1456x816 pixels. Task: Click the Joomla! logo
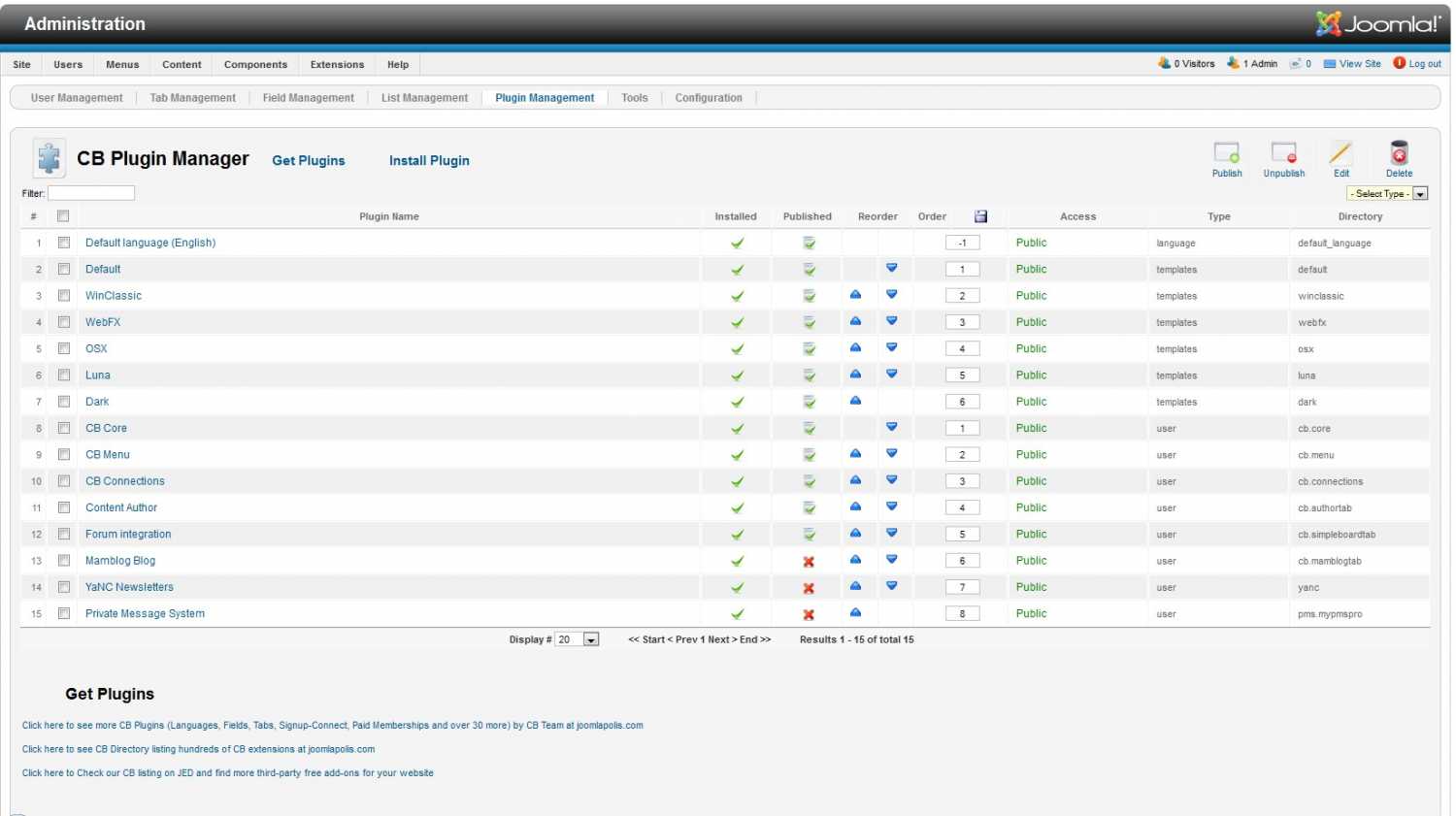[1378, 23]
